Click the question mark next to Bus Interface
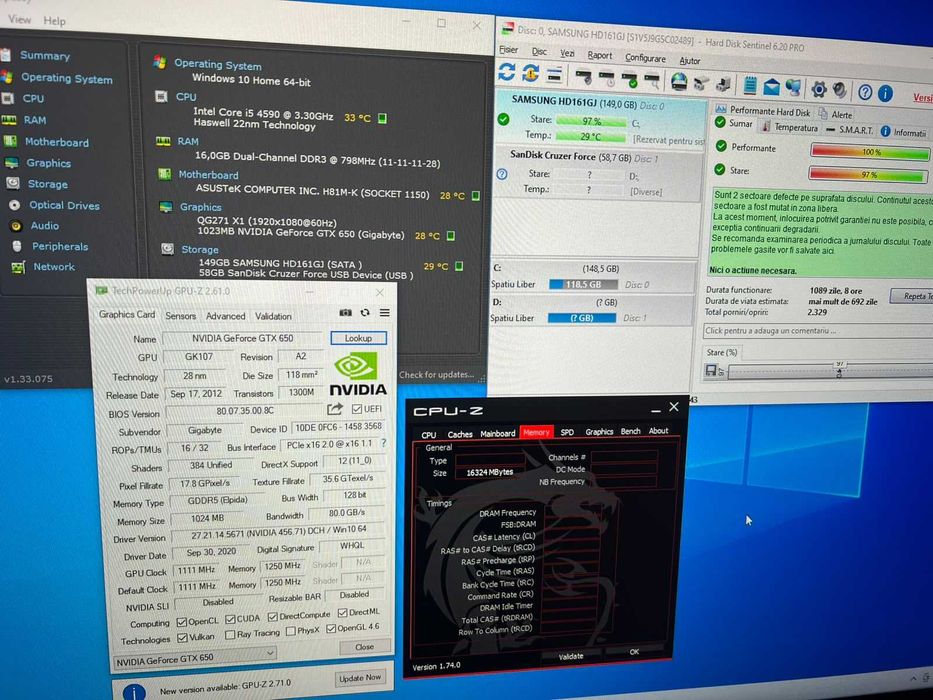The height and width of the screenshot is (700, 933). (x=384, y=443)
